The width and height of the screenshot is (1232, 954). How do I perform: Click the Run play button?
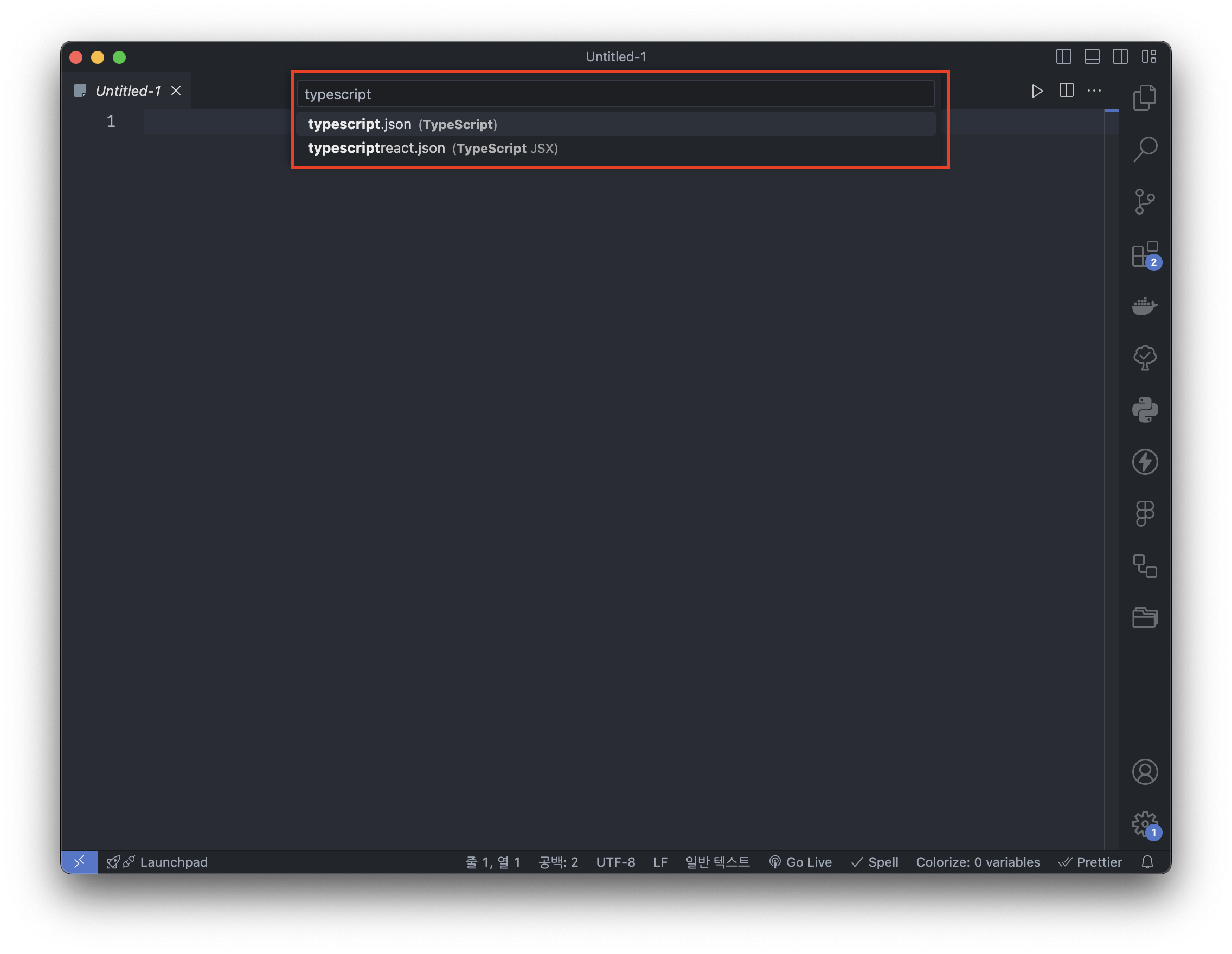pyautogui.click(x=1037, y=91)
